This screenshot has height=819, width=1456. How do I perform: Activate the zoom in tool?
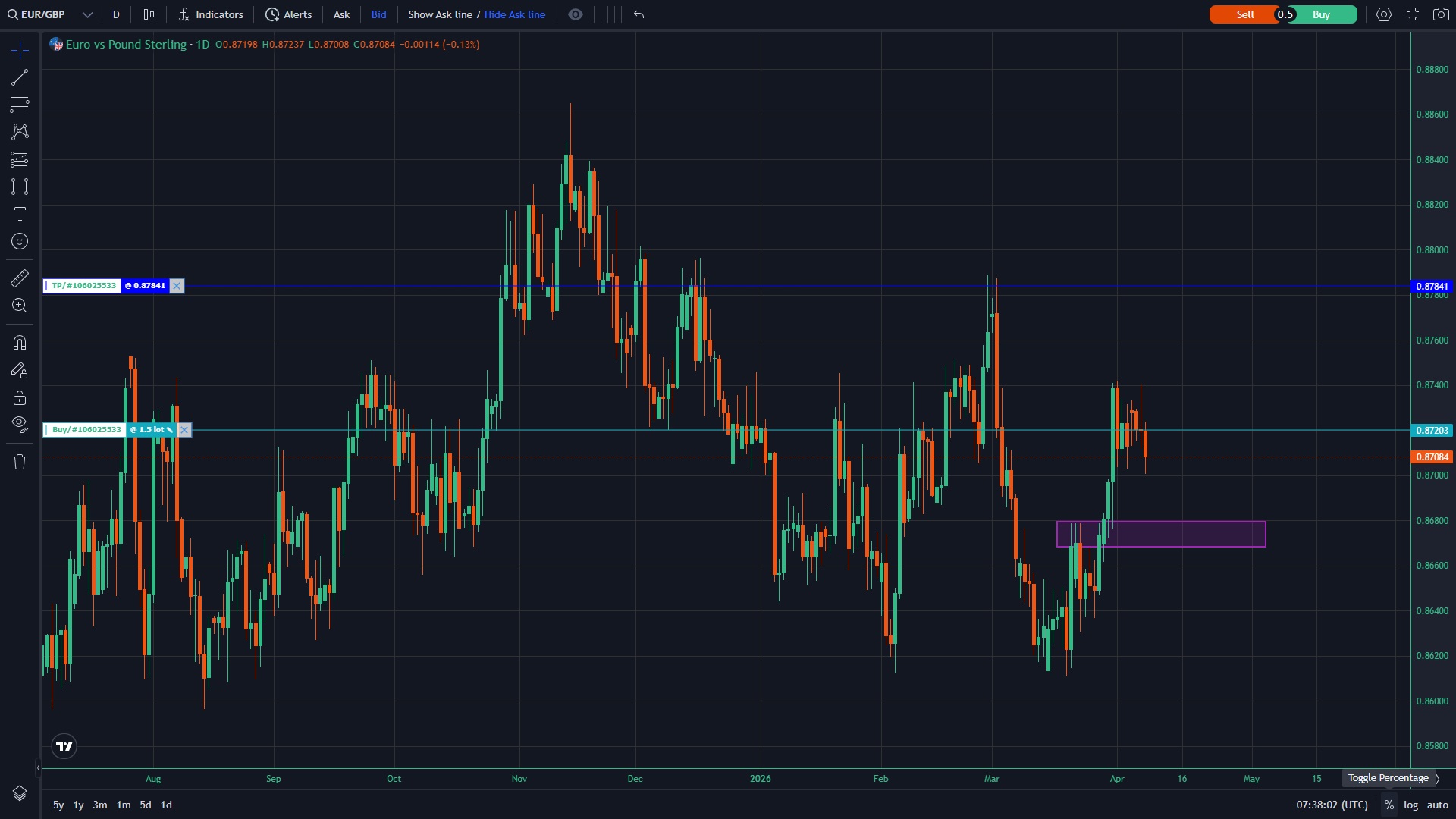click(x=20, y=306)
